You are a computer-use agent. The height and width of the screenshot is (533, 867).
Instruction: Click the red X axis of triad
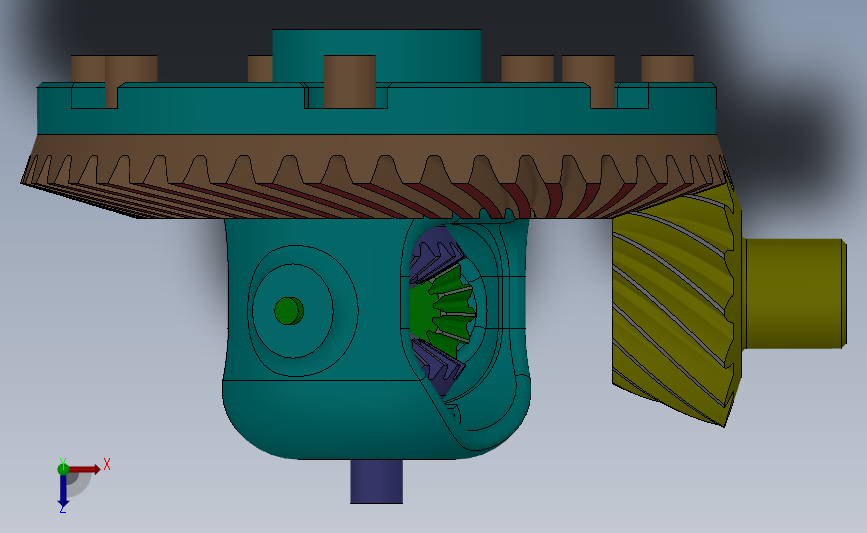84,469
